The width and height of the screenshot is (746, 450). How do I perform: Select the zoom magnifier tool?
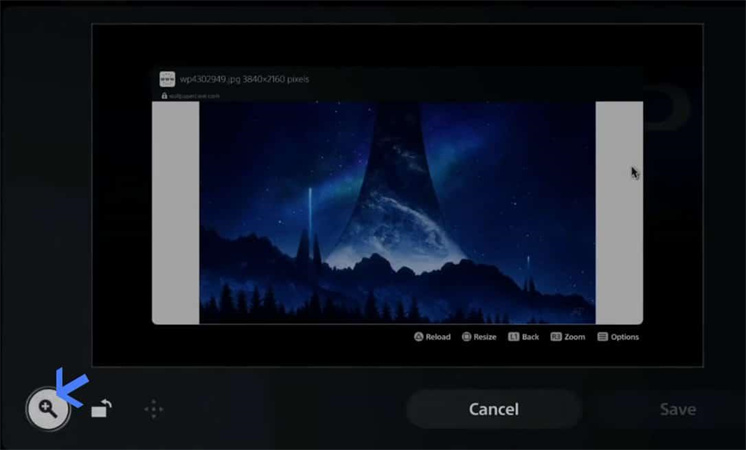pyautogui.click(x=48, y=409)
